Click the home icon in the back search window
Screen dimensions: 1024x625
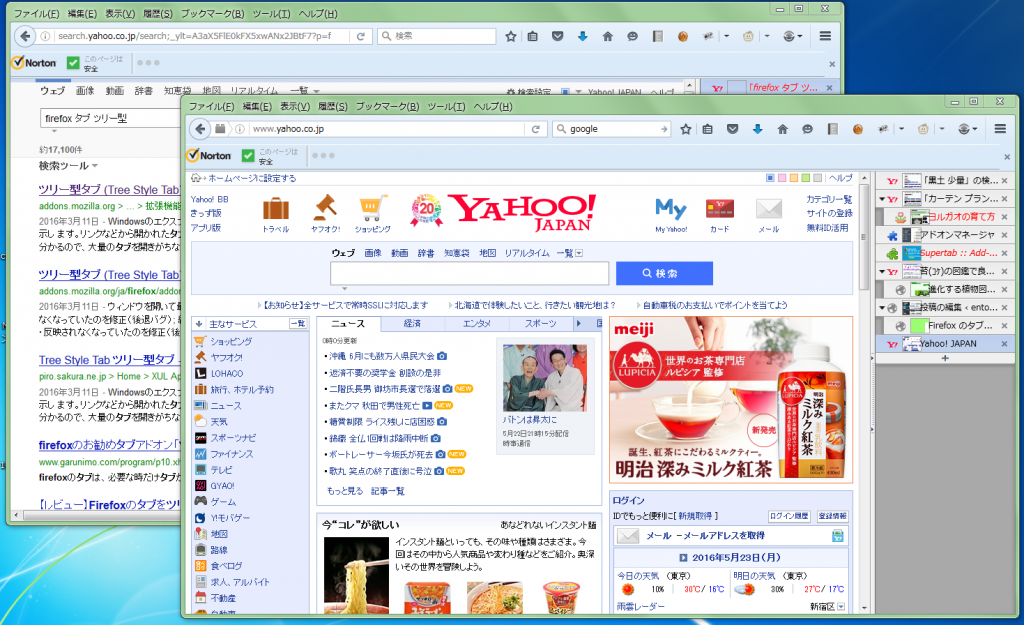(x=607, y=37)
